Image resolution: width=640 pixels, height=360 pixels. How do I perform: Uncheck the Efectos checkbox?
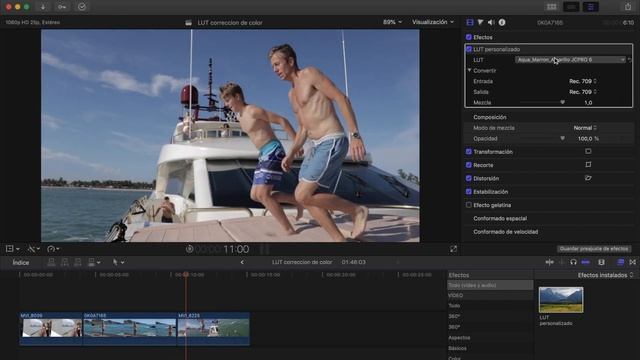(469, 37)
